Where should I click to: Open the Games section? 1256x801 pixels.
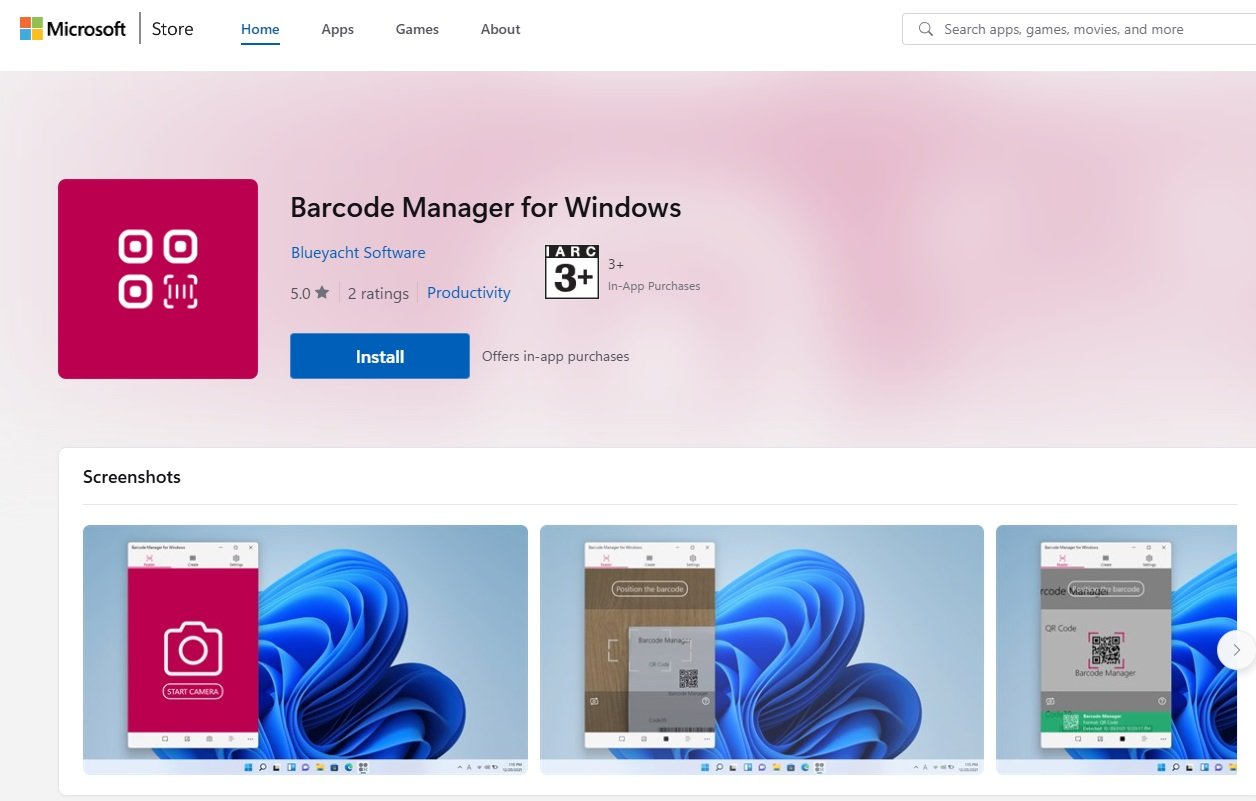(x=417, y=29)
